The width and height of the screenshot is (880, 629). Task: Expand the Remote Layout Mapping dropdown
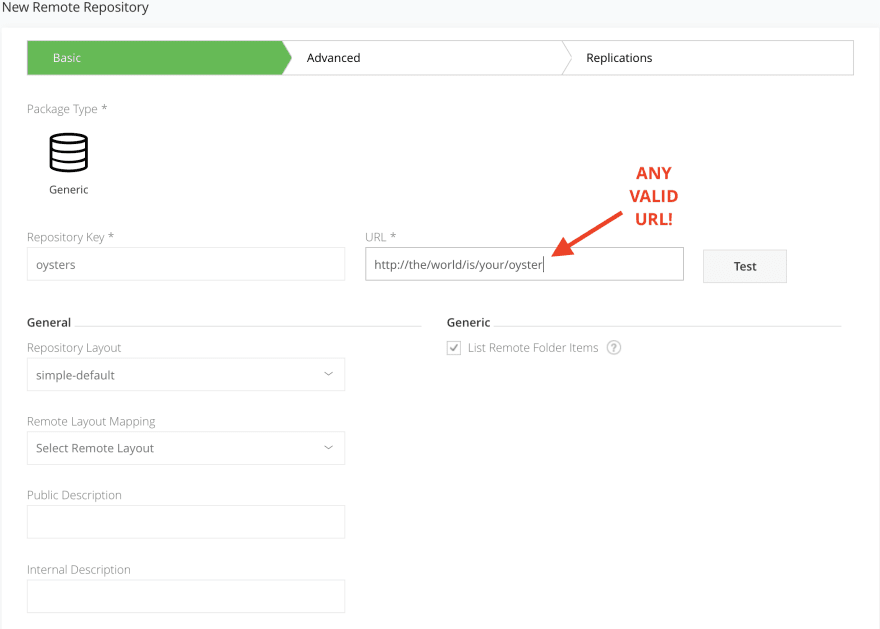185,448
